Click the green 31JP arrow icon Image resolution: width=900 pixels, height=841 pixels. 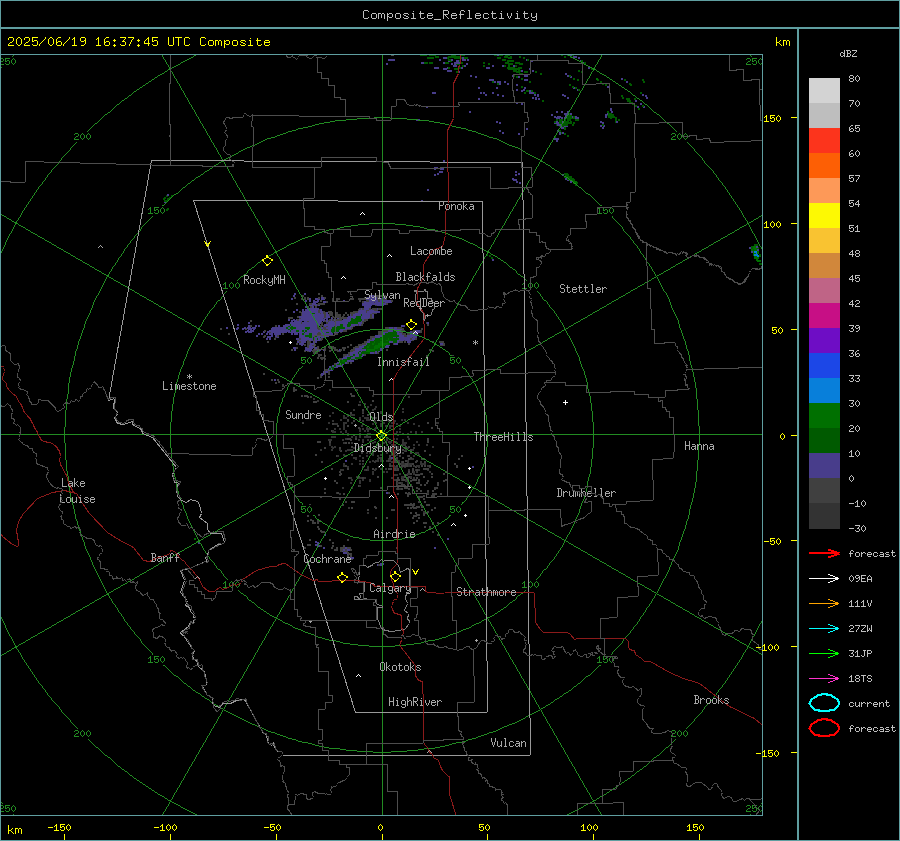tap(824, 653)
